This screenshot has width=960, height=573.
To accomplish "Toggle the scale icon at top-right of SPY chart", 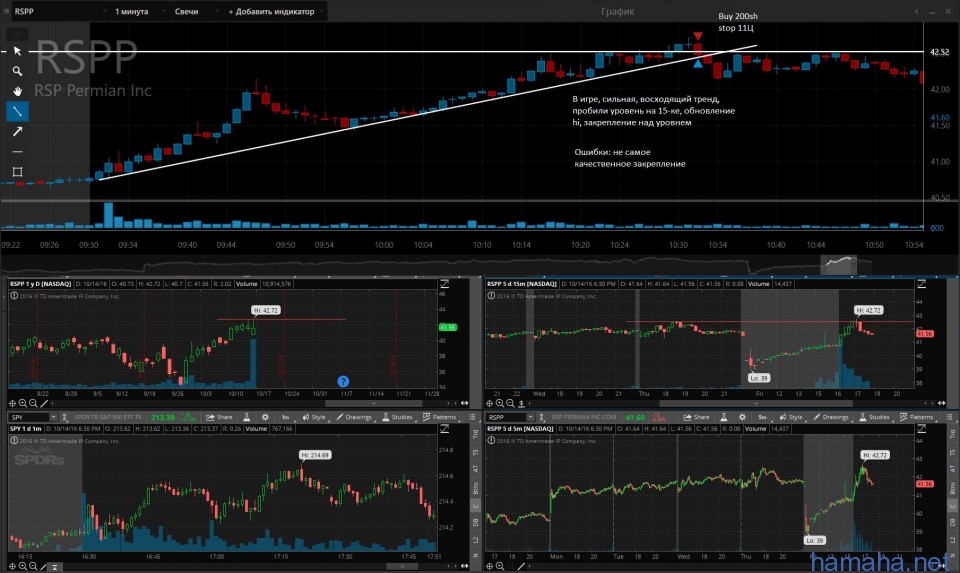I will pos(444,429).
